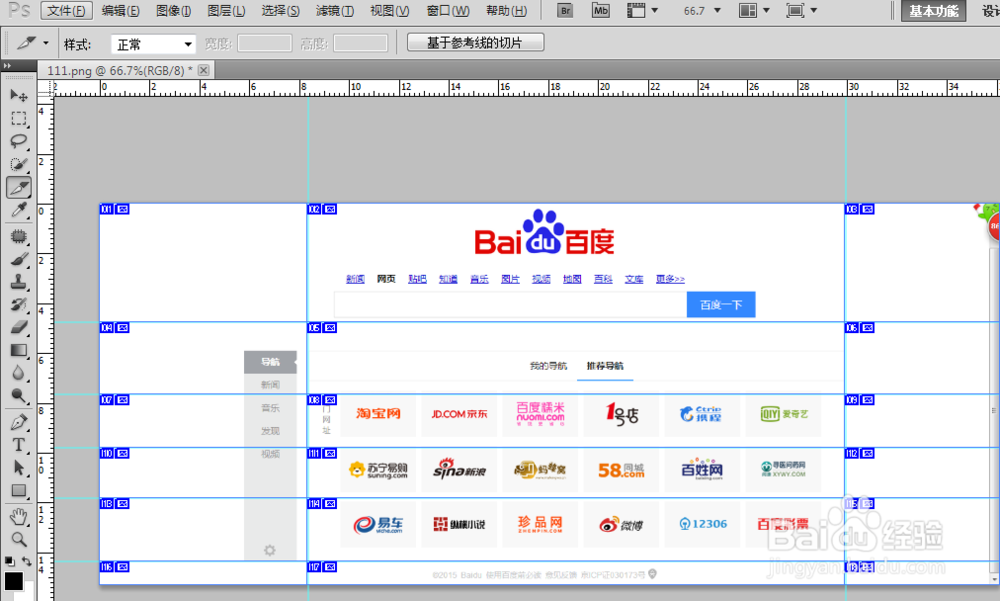Select the Gradient tool
The width and height of the screenshot is (1000, 601).
coord(18,350)
